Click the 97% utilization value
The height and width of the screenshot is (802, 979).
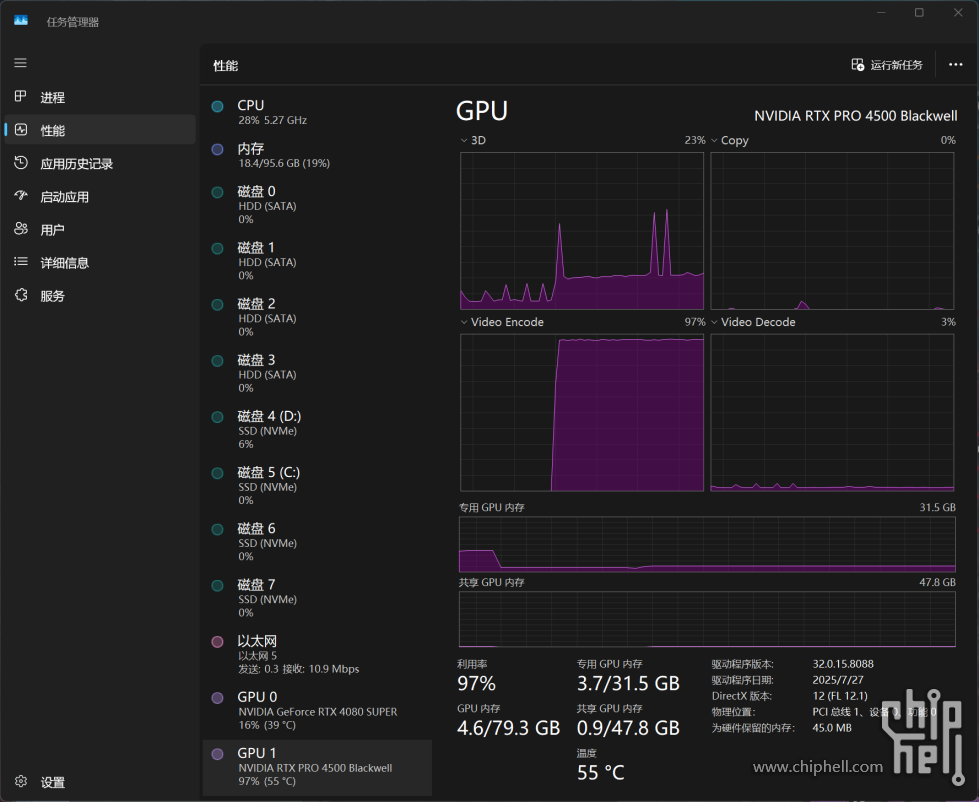click(x=476, y=683)
